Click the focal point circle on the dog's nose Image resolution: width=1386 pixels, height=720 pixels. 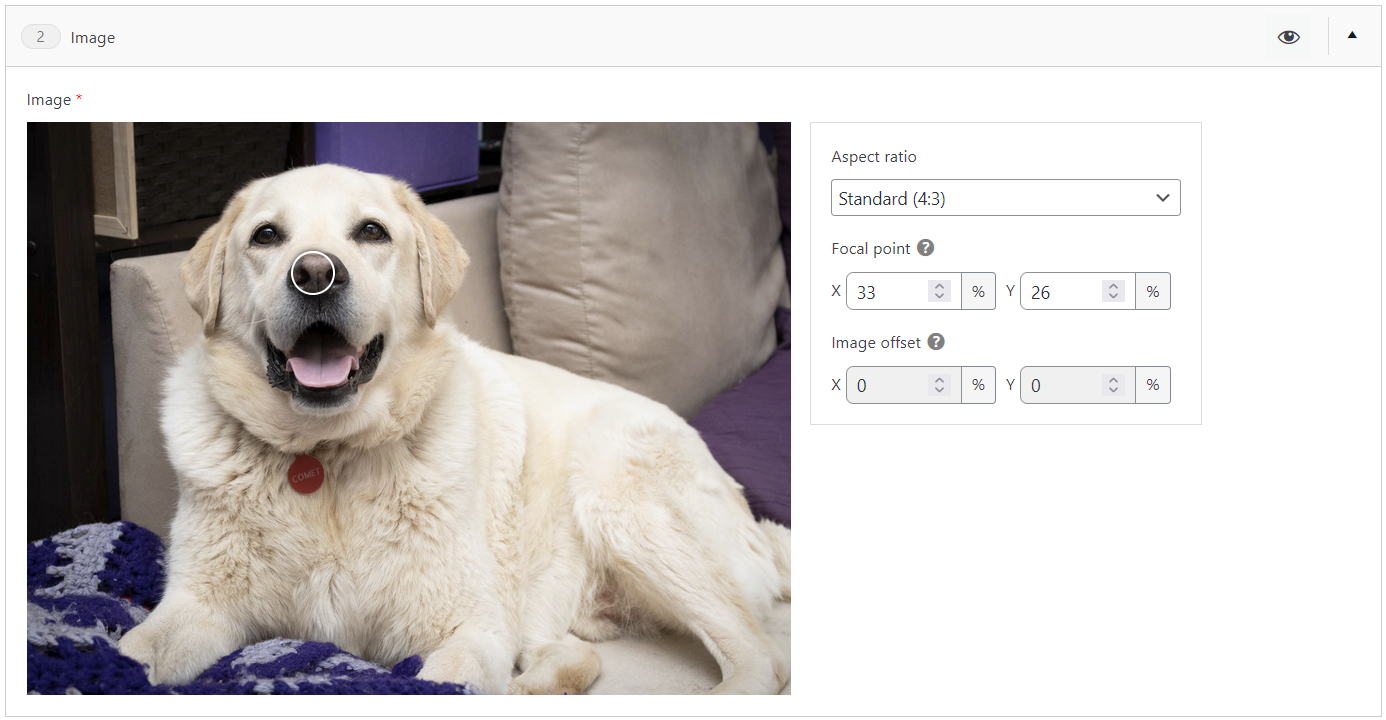(x=313, y=273)
